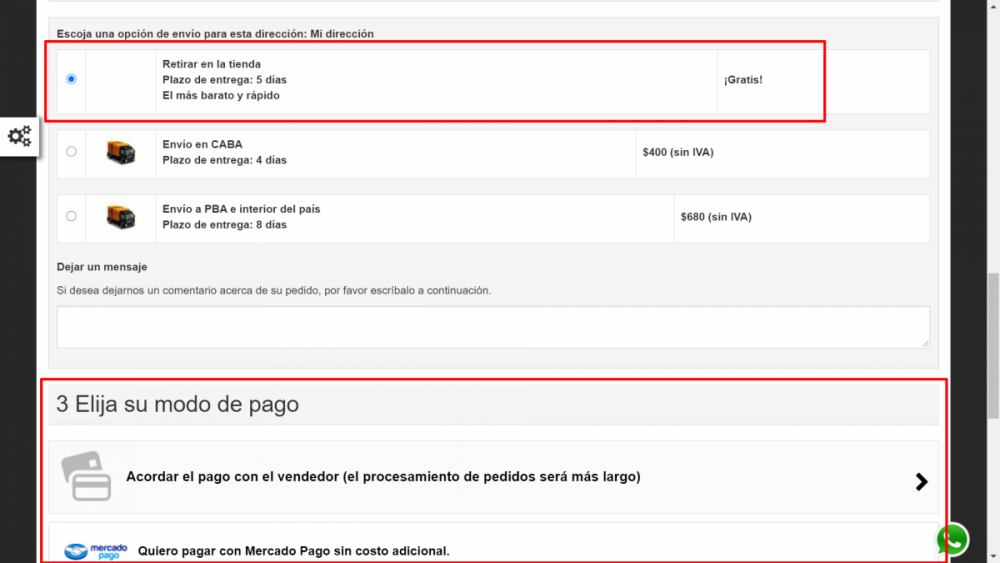Select Quiero pagar con Mercado Pago text
Screen dimensions: 1000x563
pyautogui.click(x=293, y=551)
